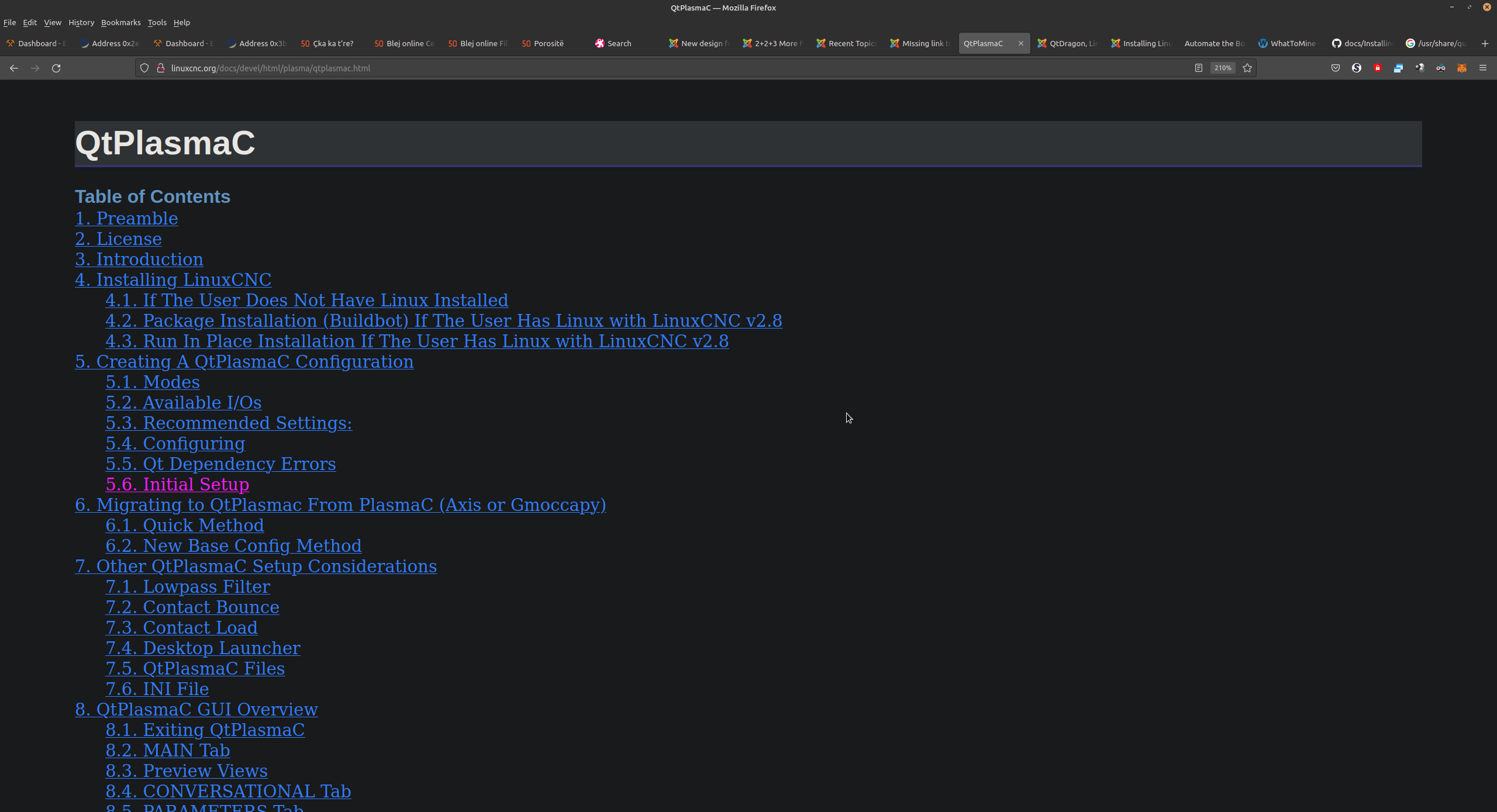Open the tracking protection shield icon
The height and width of the screenshot is (812, 1497).
[x=144, y=68]
